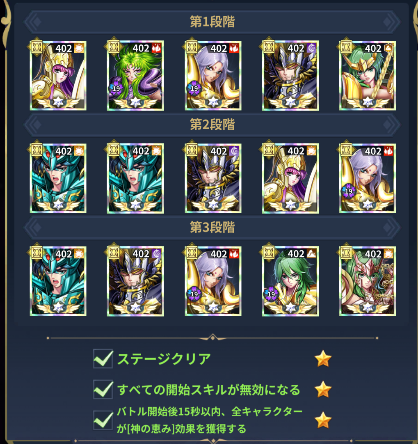This screenshot has height=444, width=418.
Task: Choose the lavender-haired gold saint in 第2段階
Action: point(368,178)
